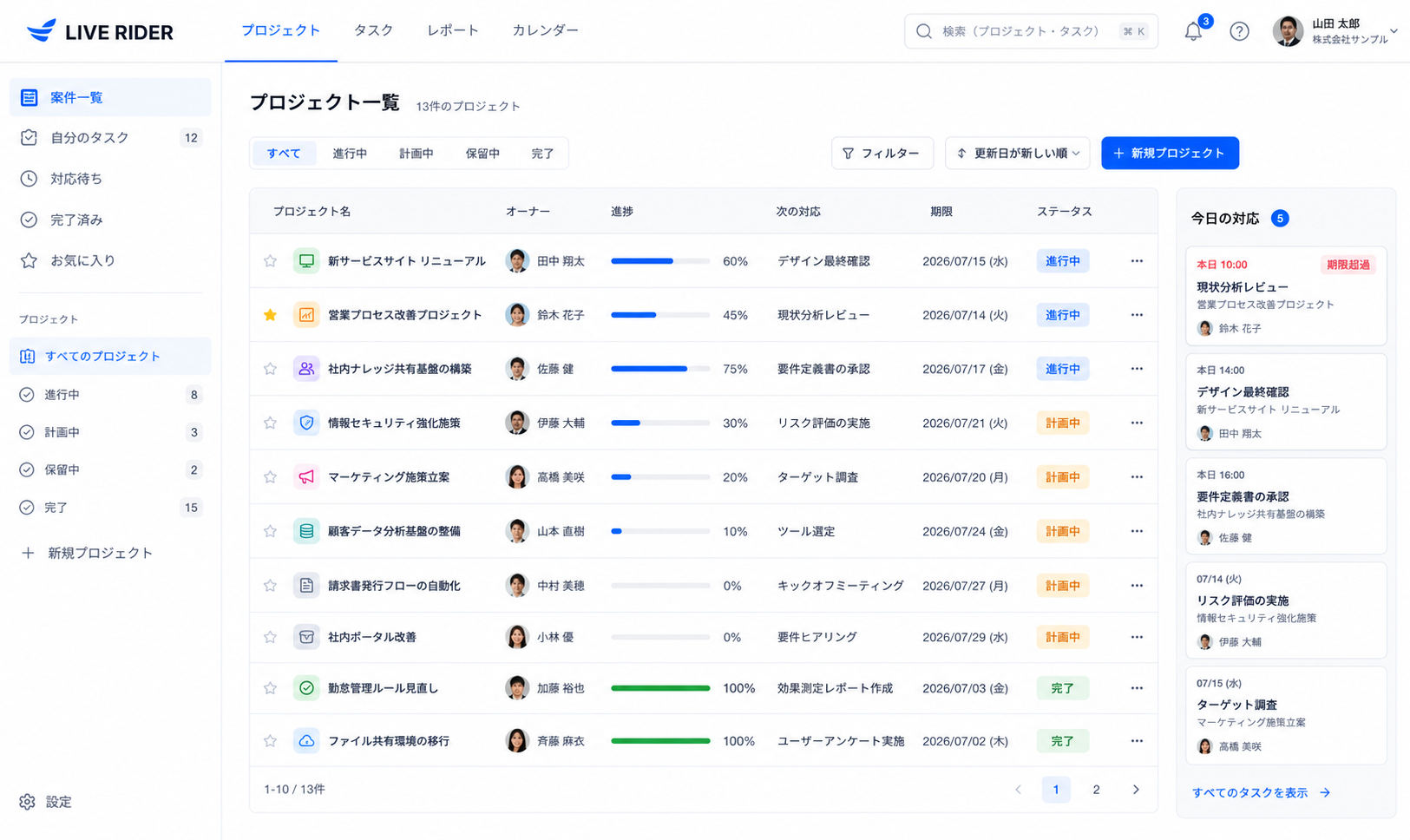The width and height of the screenshot is (1410, 840).
Task: Select the 完了 filter tab above the table
Action: coord(542,154)
